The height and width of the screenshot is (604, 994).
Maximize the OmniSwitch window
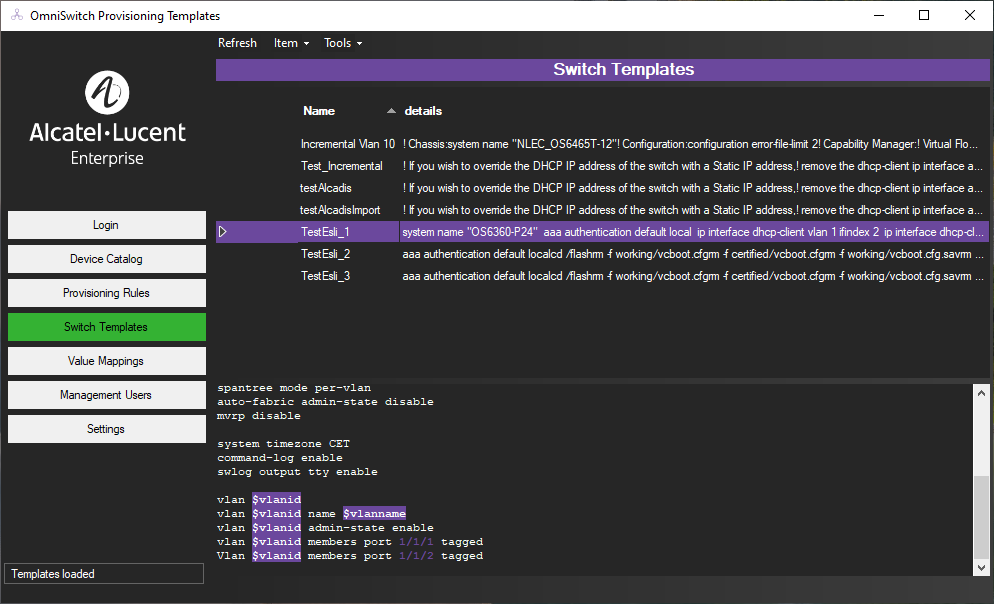pyautogui.click(x=924, y=15)
